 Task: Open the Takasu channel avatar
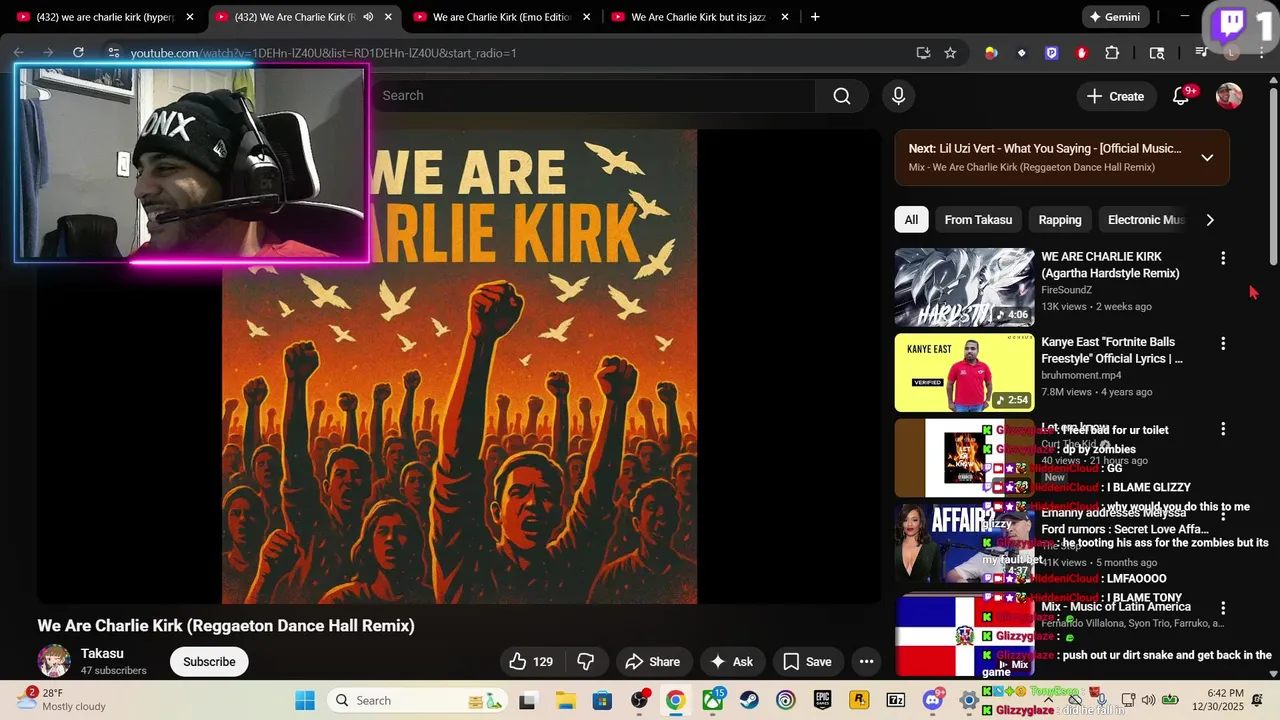[54, 661]
